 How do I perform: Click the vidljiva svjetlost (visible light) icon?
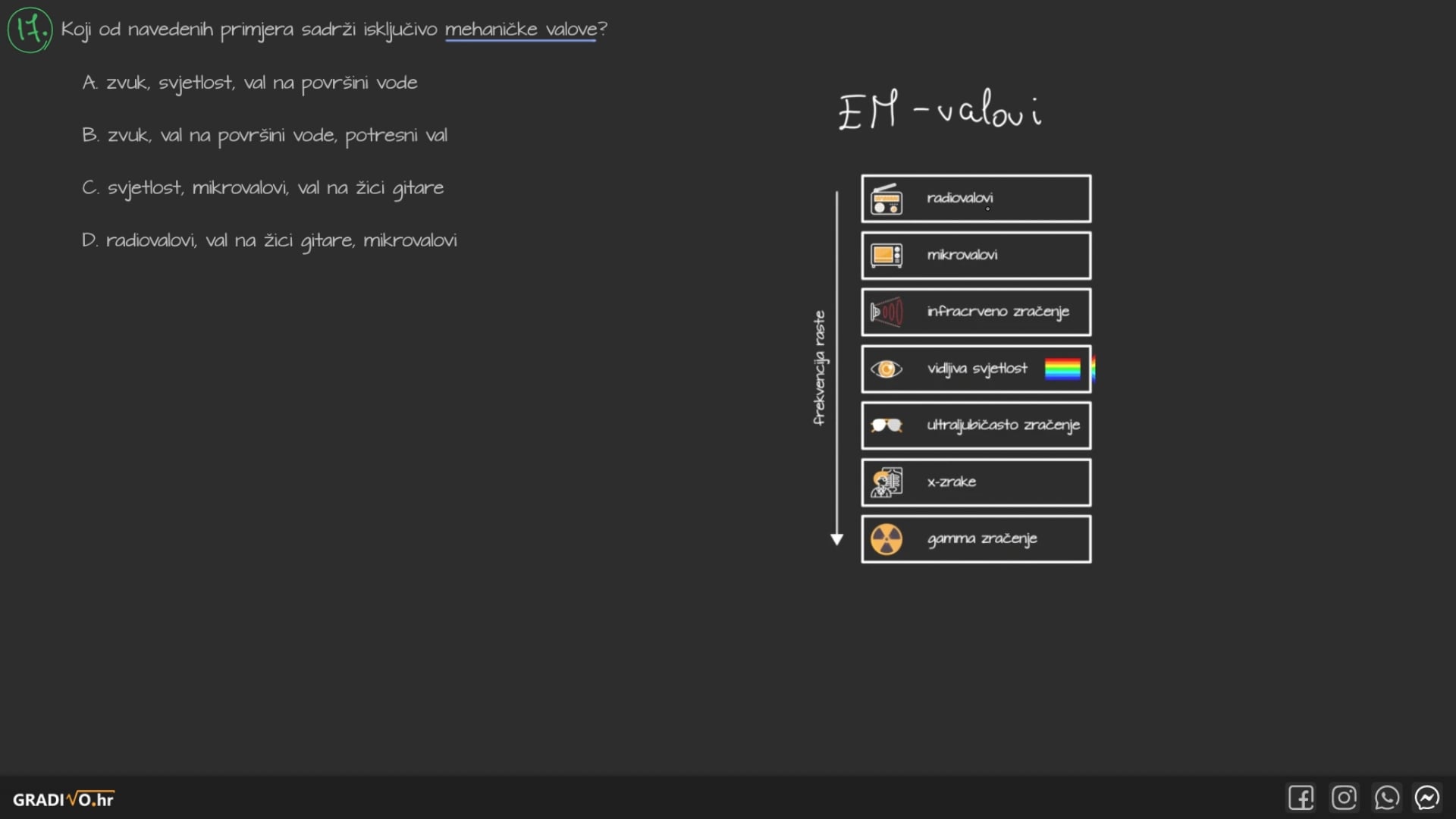click(x=884, y=368)
